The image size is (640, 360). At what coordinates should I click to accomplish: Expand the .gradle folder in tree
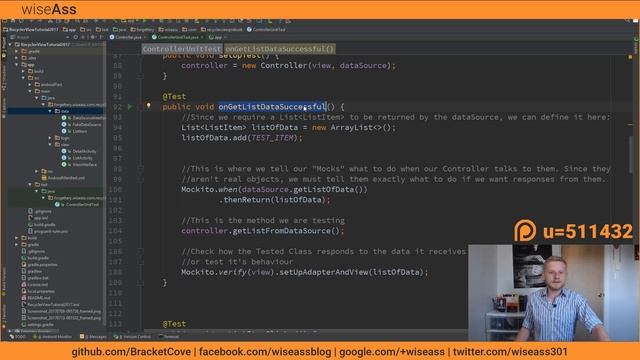(x=17, y=51)
